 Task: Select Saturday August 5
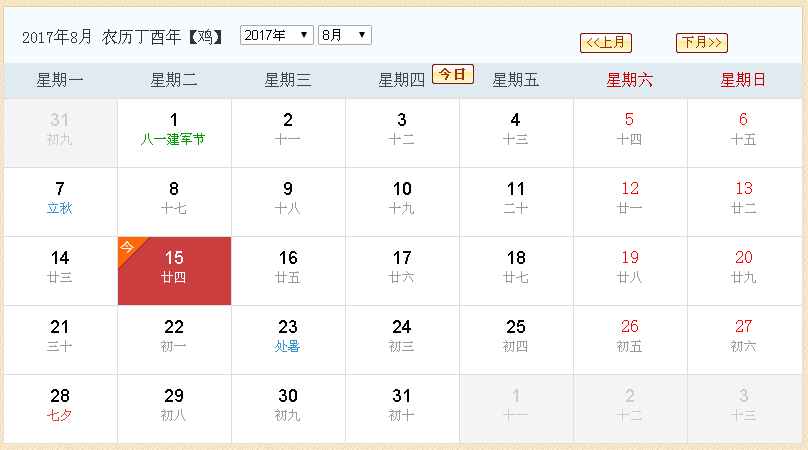(x=630, y=133)
